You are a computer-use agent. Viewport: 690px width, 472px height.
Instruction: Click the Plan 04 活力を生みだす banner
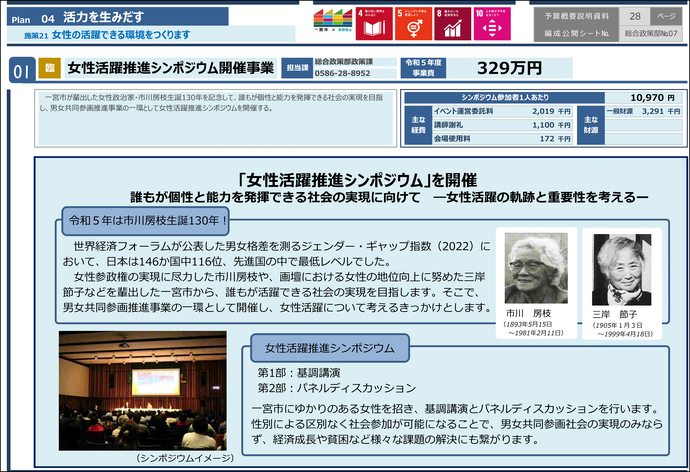tap(117, 17)
